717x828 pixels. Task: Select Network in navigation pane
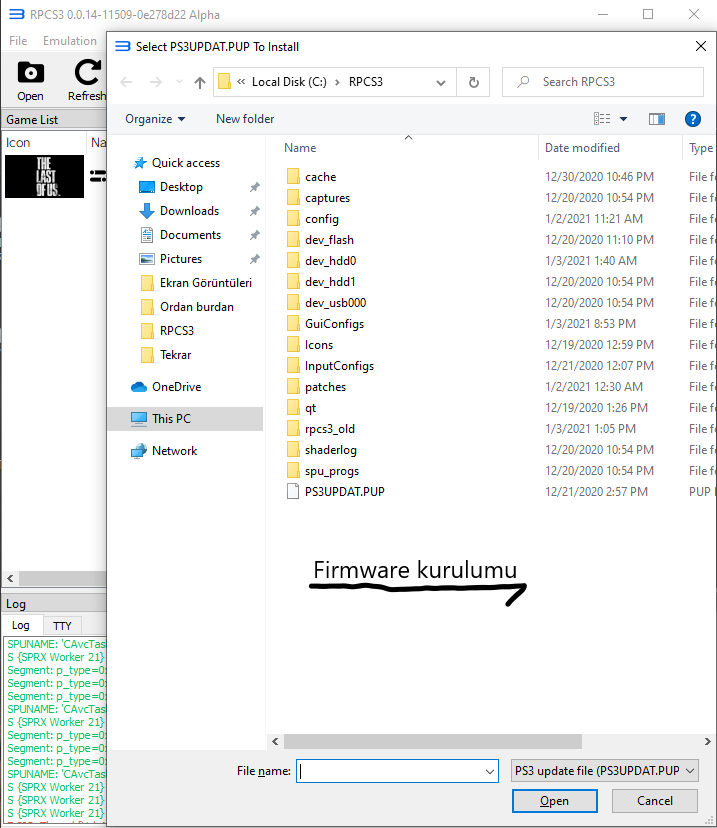coord(174,451)
